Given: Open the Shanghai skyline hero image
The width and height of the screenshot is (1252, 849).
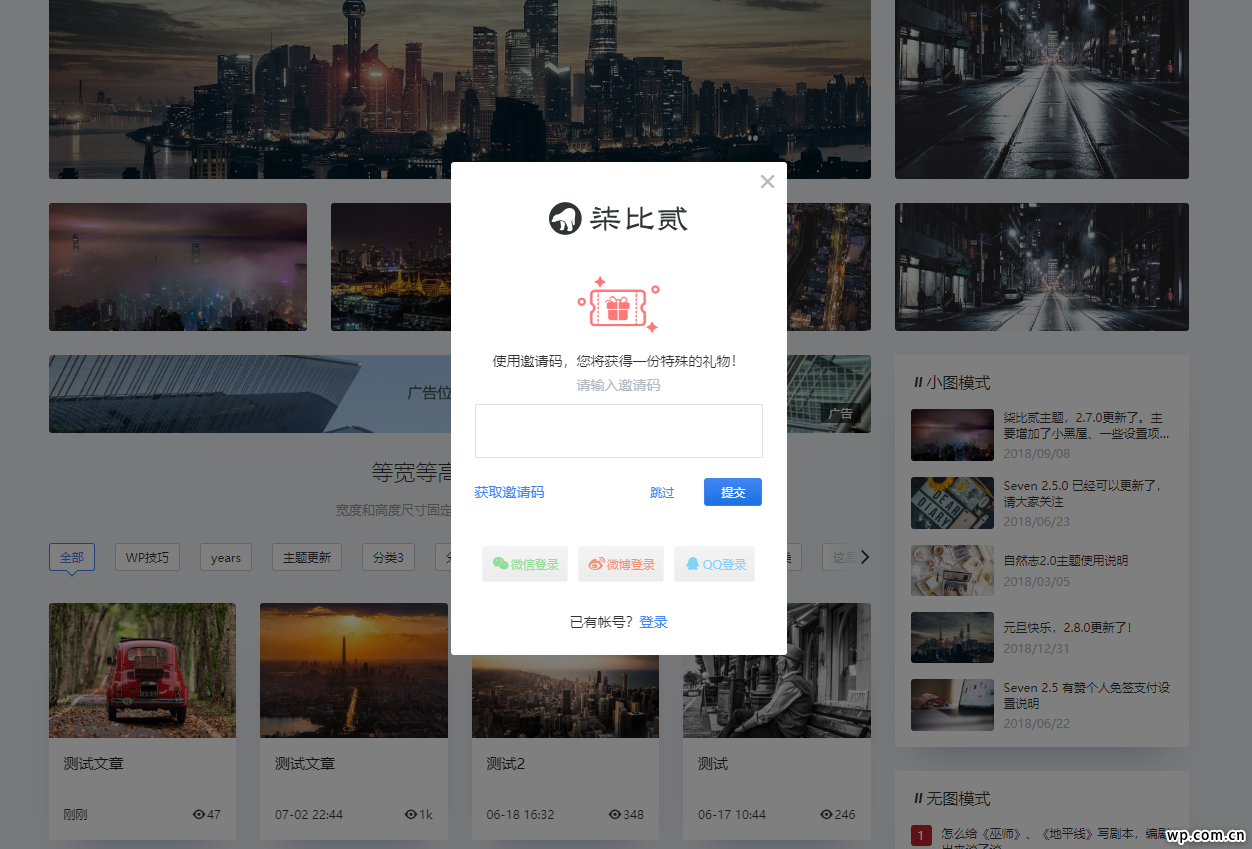Looking at the screenshot, I should (x=460, y=89).
